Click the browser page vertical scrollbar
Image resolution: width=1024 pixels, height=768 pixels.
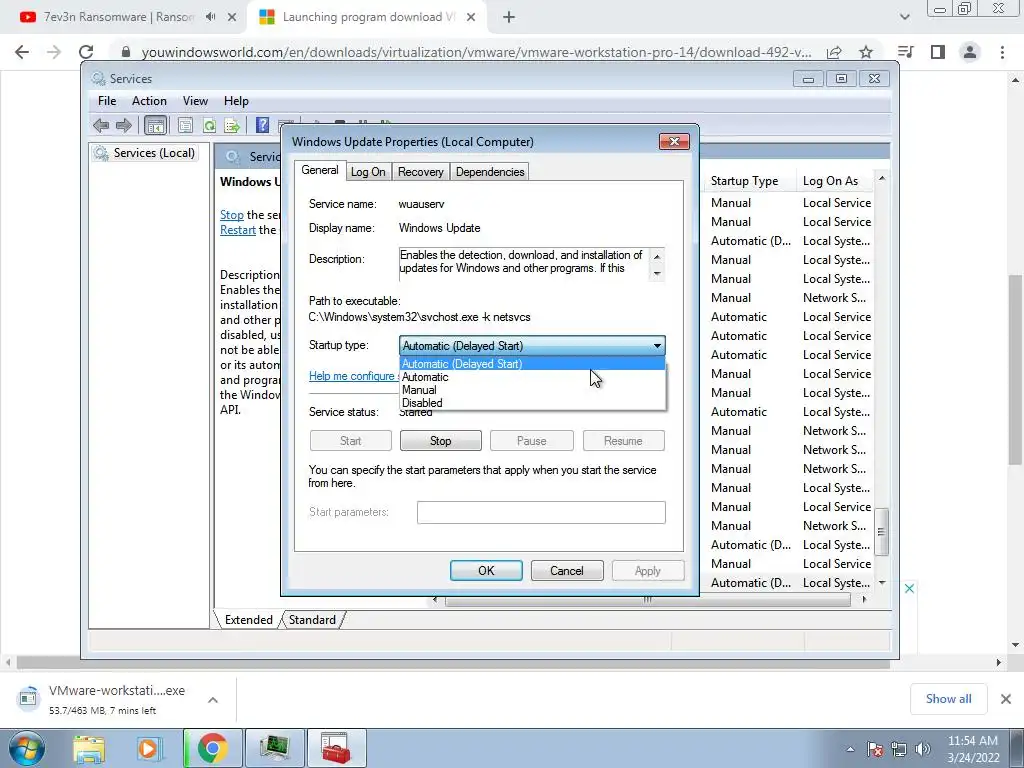pos(1016,370)
